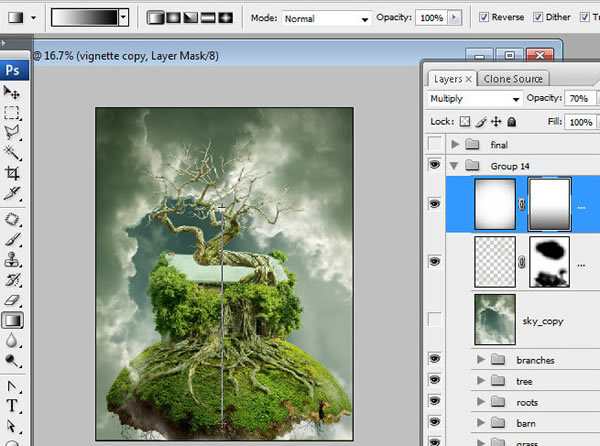Screen dimensions: 600x446
Task: Select the Gradient tool in toolbox
Action: [13, 321]
